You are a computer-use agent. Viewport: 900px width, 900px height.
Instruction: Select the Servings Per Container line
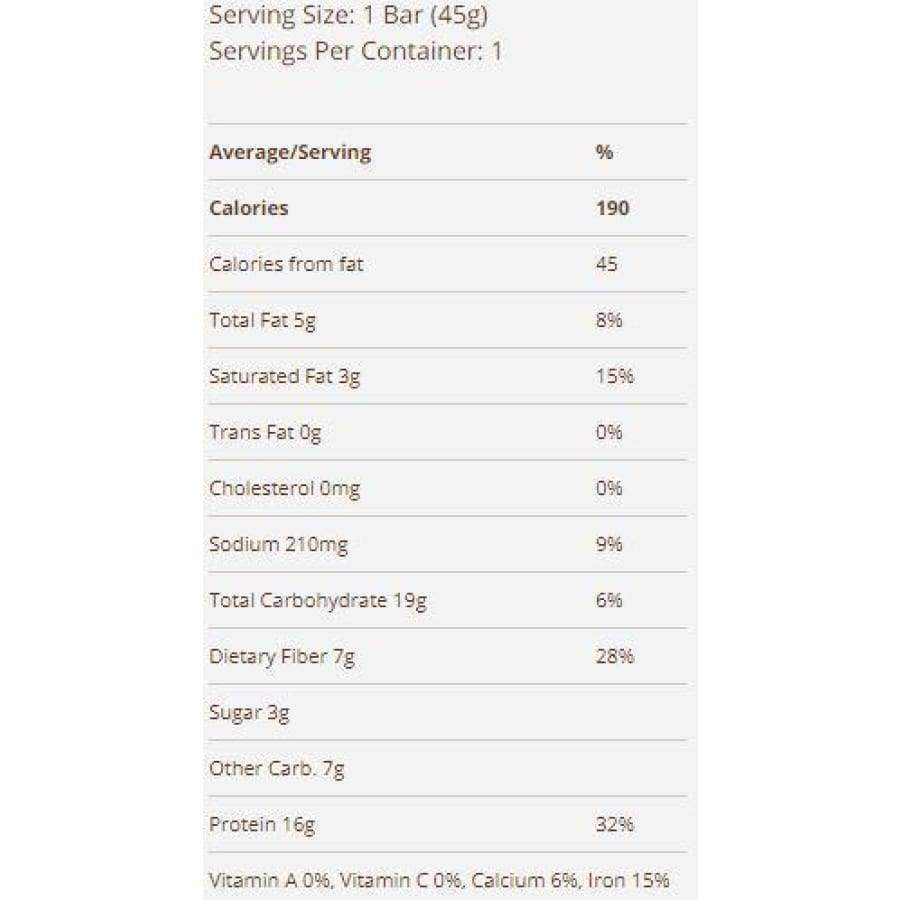click(355, 52)
